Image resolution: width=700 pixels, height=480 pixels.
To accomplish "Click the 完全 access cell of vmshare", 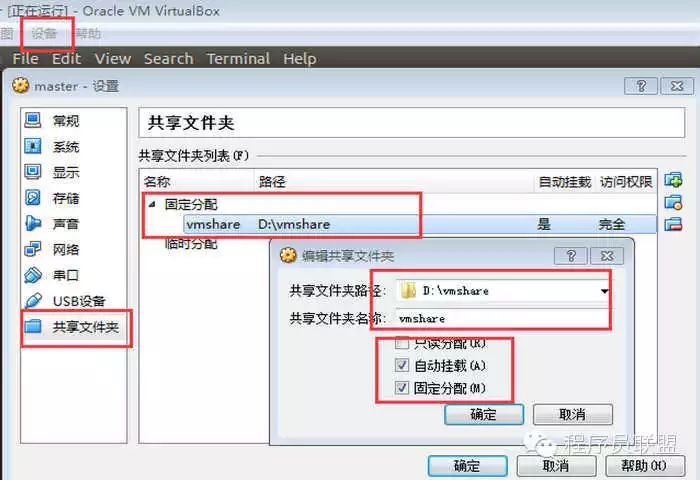I will 612,224.
